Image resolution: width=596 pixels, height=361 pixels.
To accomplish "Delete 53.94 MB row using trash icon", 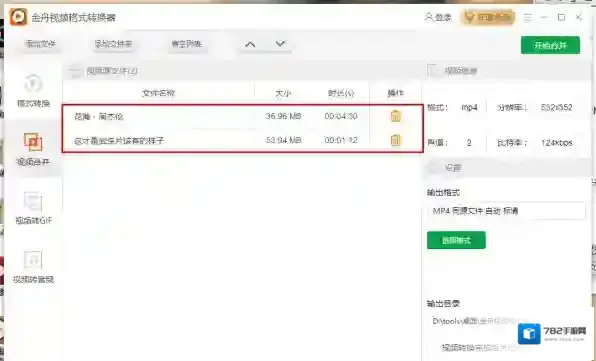I will 396,140.
